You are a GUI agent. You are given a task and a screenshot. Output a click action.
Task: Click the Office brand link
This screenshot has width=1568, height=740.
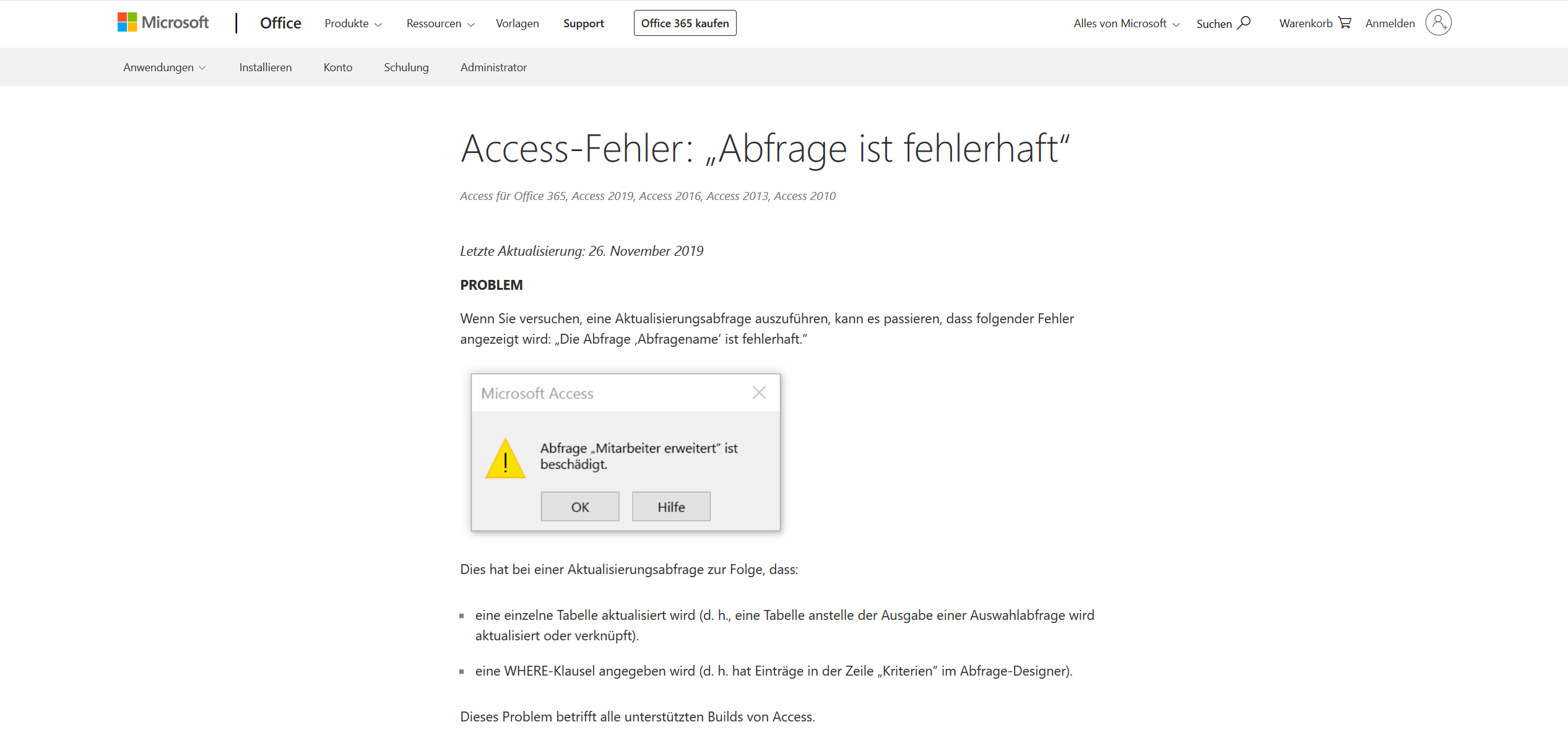coord(280,23)
